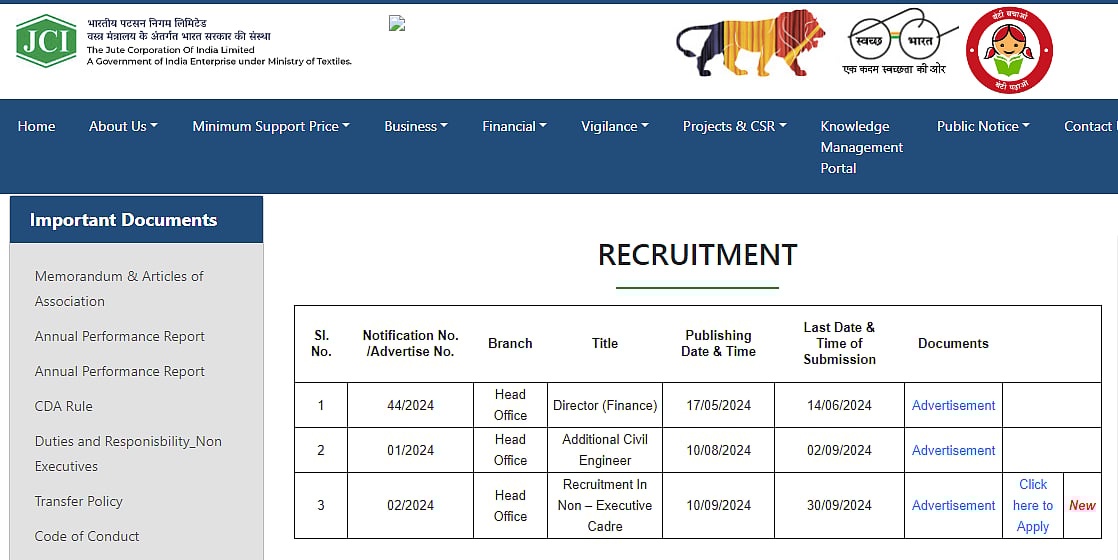This screenshot has height=560, width=1118.
Task: Click the 'Notification No. /Advertise No.' header
Action: tap(411, 343)
